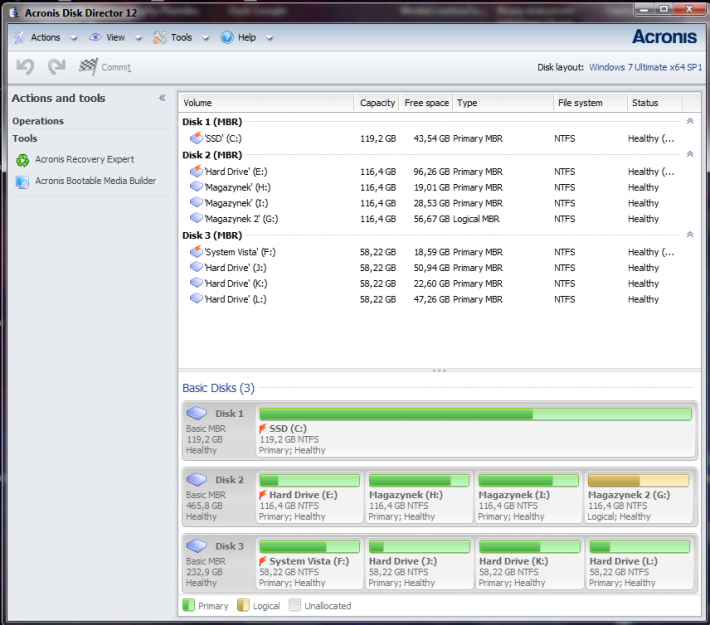Sort by the Volume column header
Viewport: 710px width, 625px height.
(266, 103)
